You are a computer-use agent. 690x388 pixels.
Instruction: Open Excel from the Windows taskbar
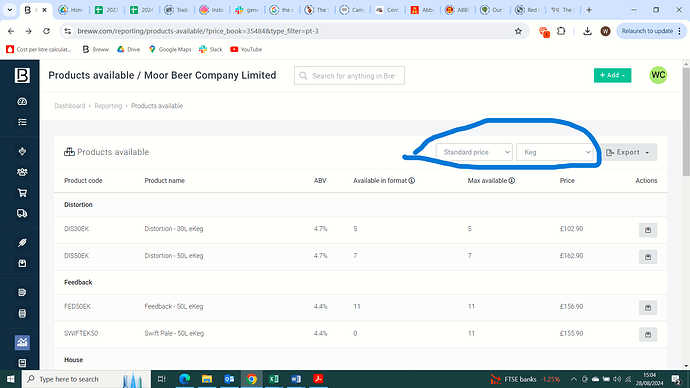point(273,379)
